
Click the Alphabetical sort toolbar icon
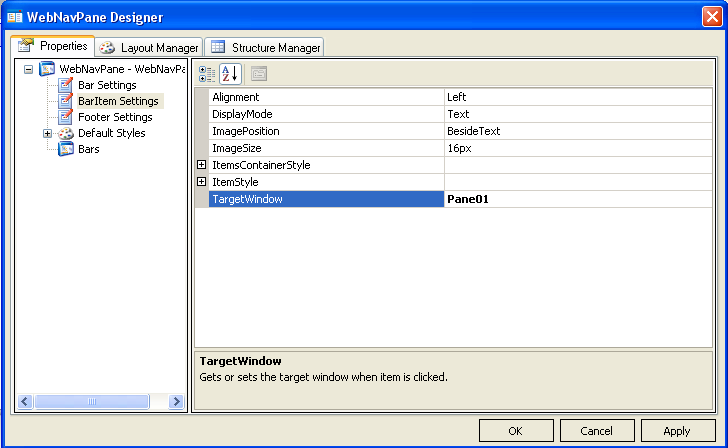coord(230,73)
